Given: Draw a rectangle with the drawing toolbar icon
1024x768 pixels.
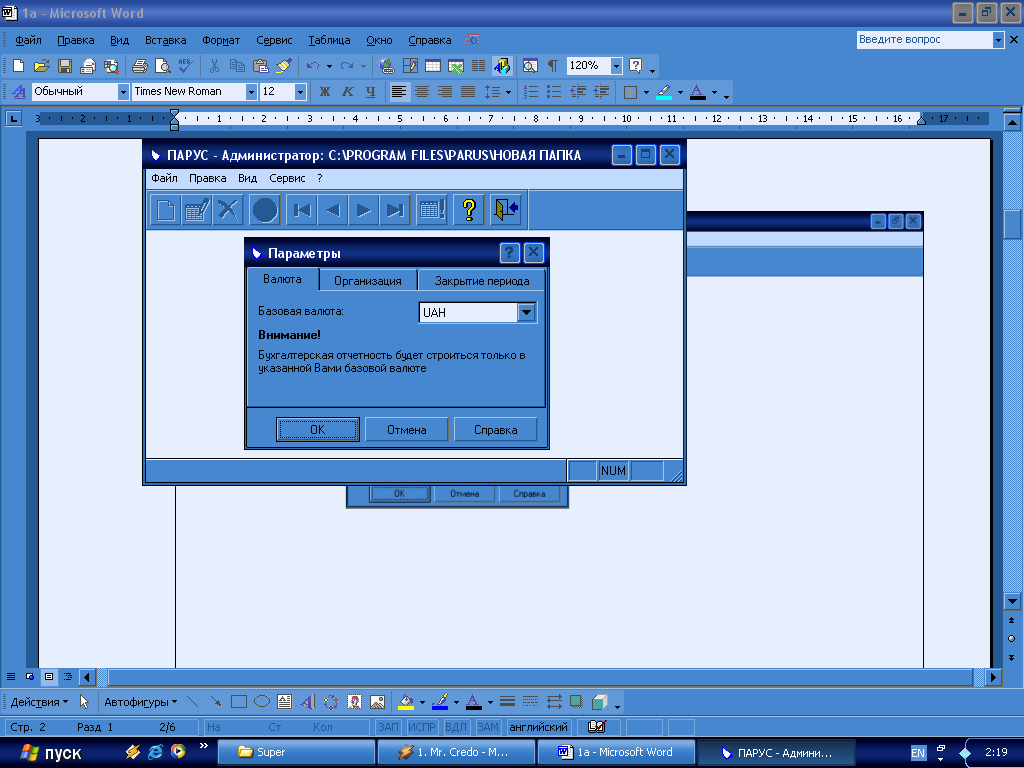Looking at the screenshot, I should click(x=239, y=702).
